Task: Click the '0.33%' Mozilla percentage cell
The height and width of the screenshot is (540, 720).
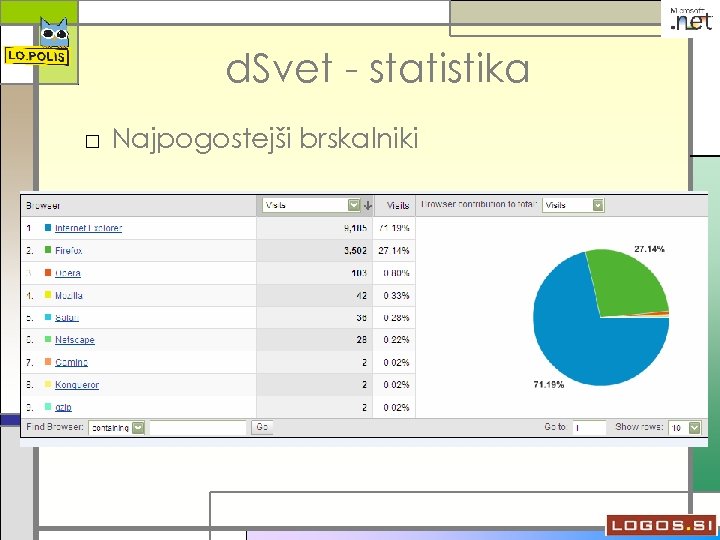Action: tap(396, 296)
